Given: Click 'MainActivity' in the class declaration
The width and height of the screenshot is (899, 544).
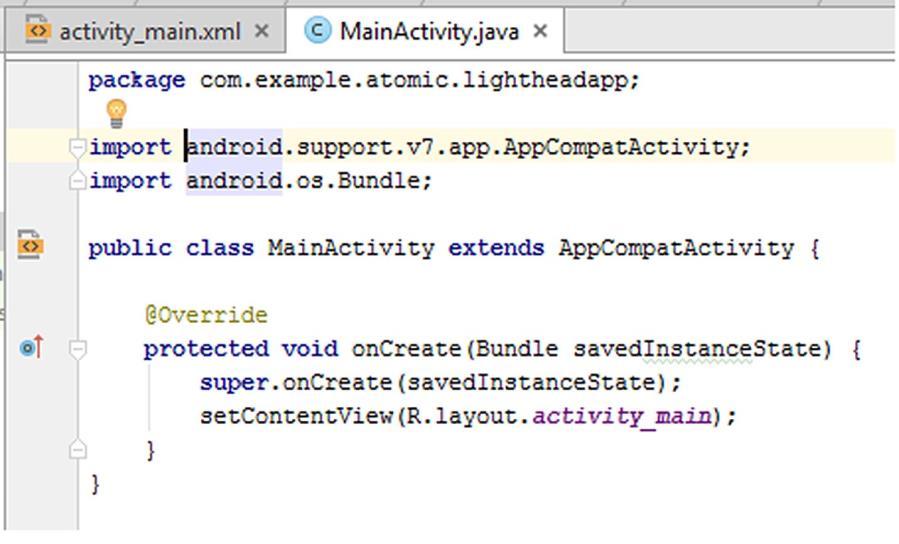Looking at the screenshot, I should 351,248.
